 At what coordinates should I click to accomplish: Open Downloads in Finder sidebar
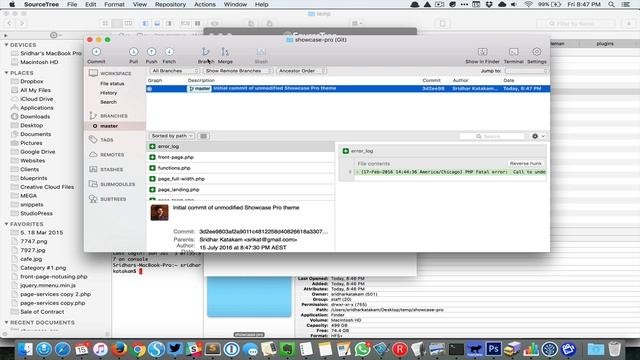(35, 117)
